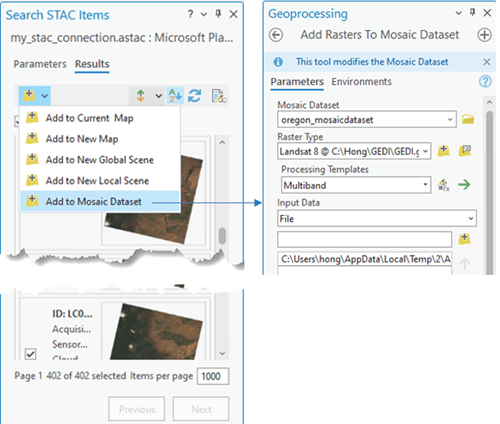Viewport: 500px width, 424px height.
Task: Refresh the STAC results list
Action: [x=195, y=96]
